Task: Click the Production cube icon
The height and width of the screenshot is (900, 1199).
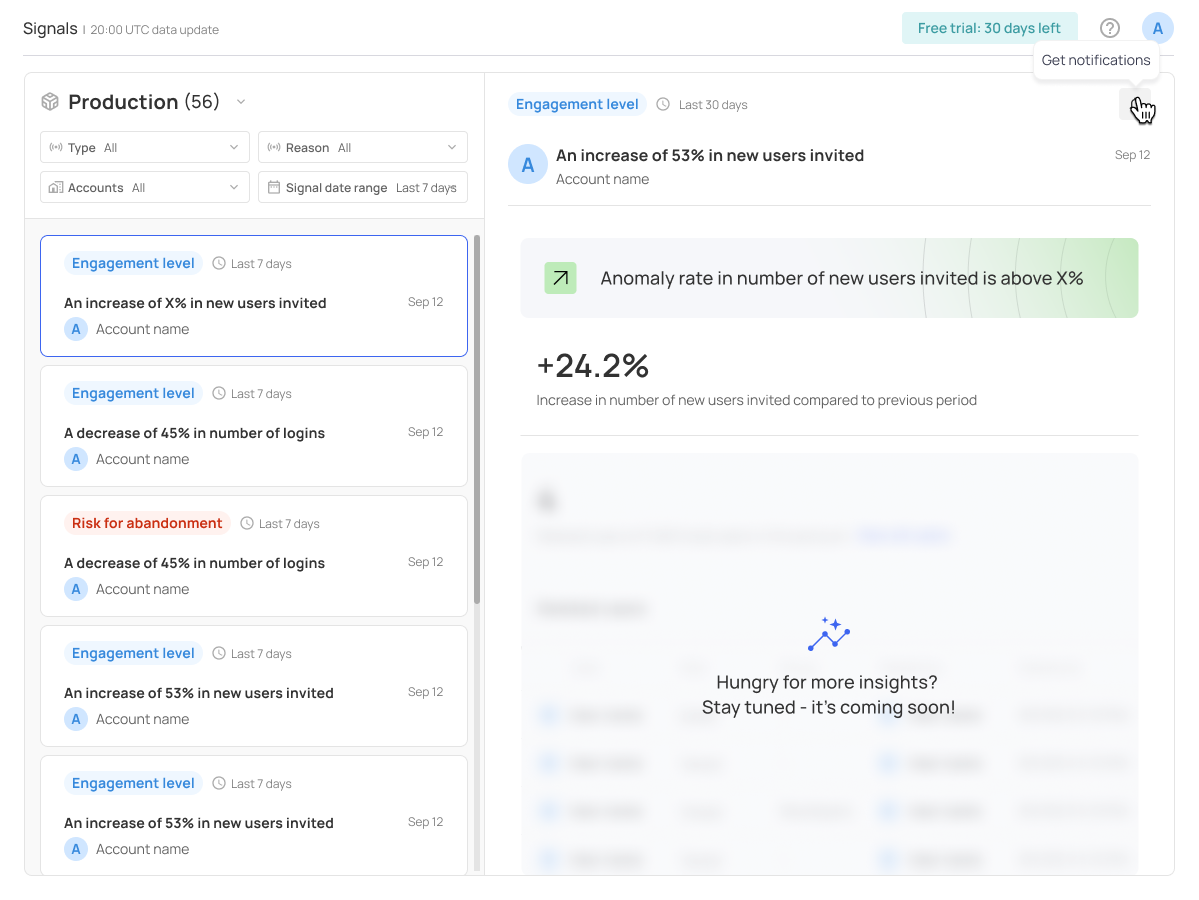Action: pyautogui.click(x=50, y=102)
